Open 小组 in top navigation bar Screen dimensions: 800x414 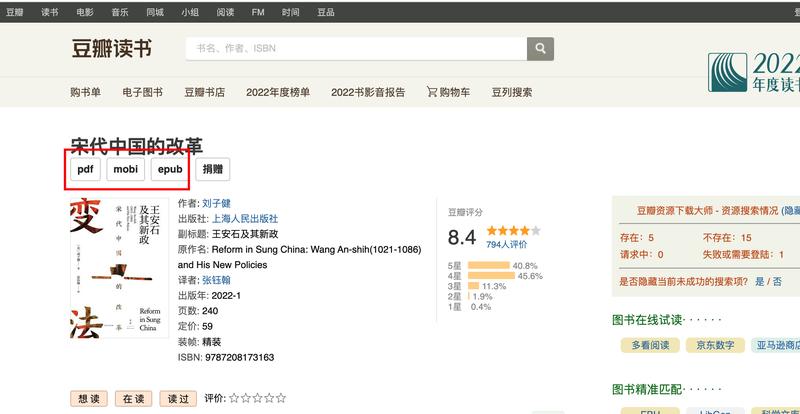pos(190,12)
